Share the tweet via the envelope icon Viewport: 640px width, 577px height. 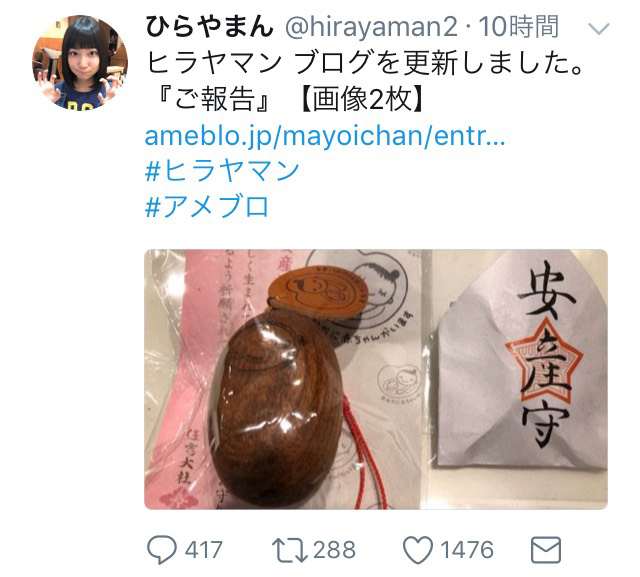coord(546,550)
